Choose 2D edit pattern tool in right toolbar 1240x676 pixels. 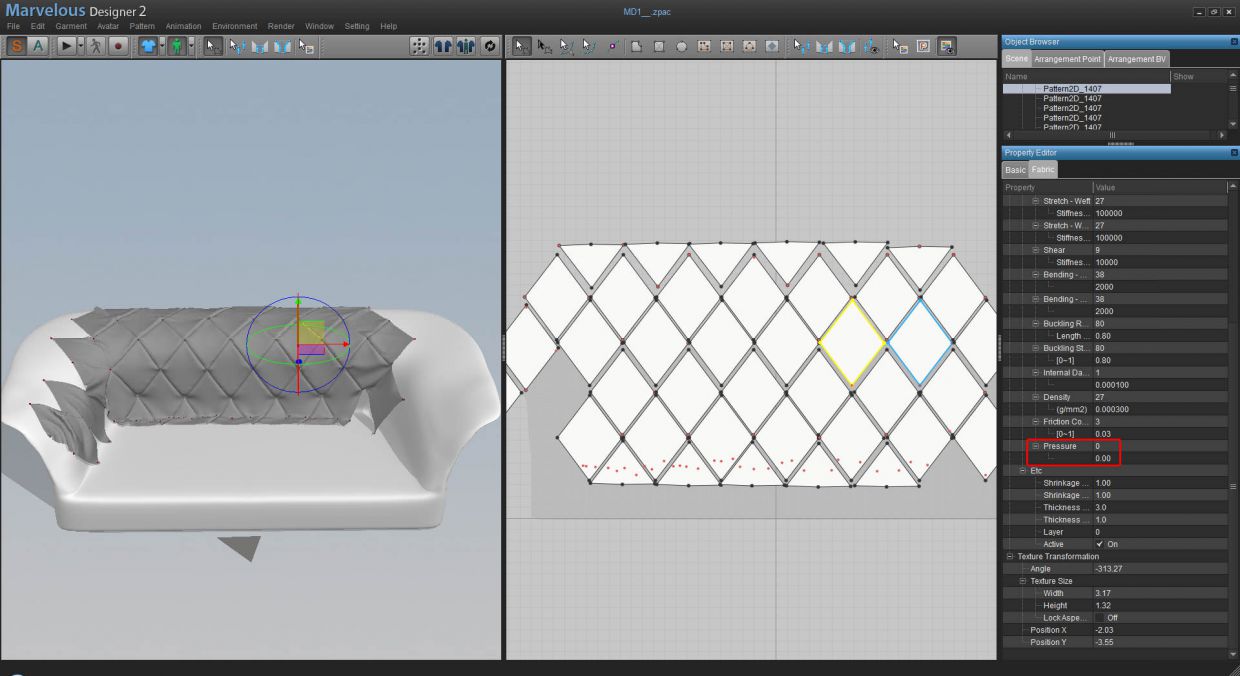(521, 46)
